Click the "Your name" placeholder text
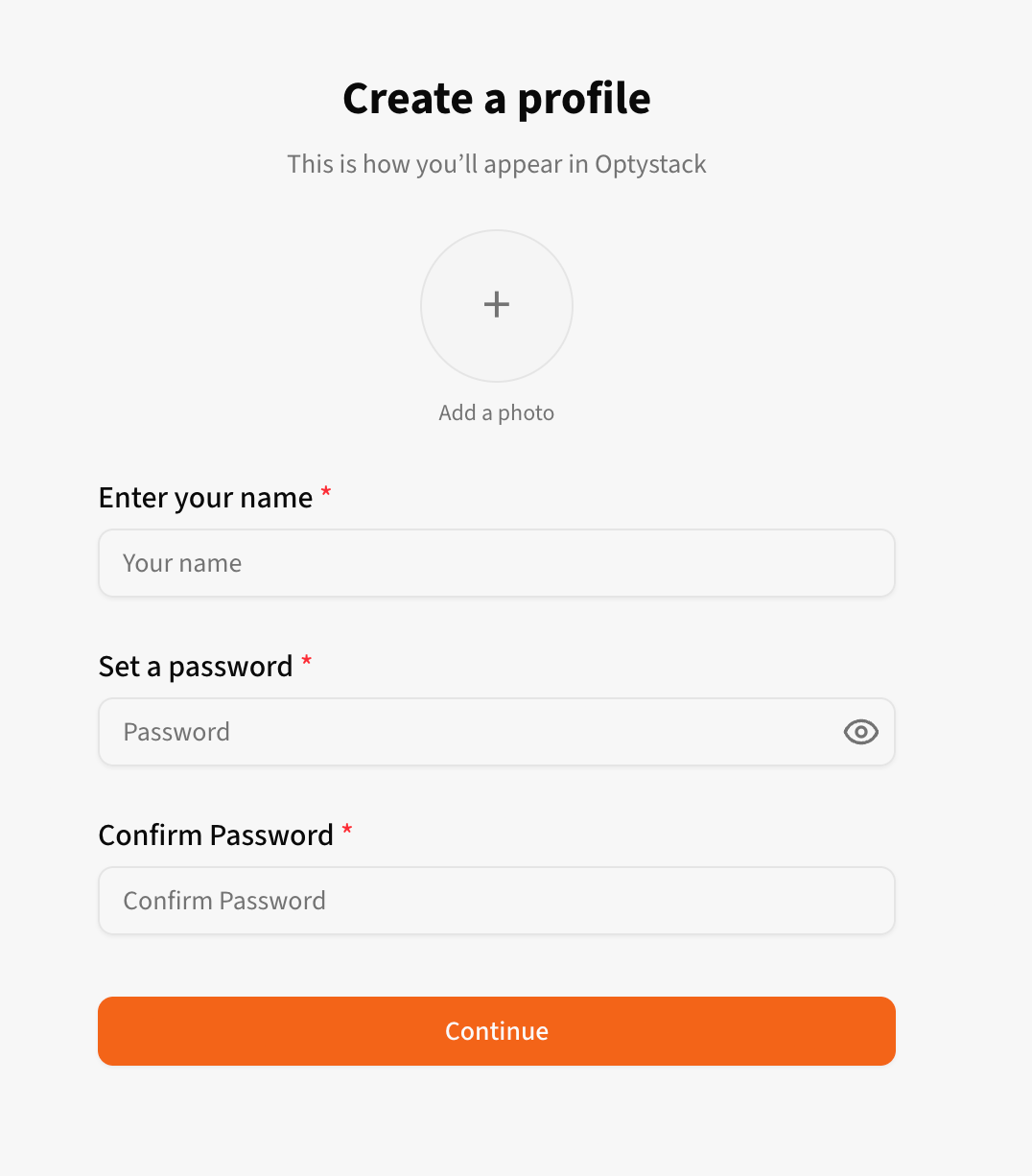1032x1176 pixels. click(x=182, y=563)
